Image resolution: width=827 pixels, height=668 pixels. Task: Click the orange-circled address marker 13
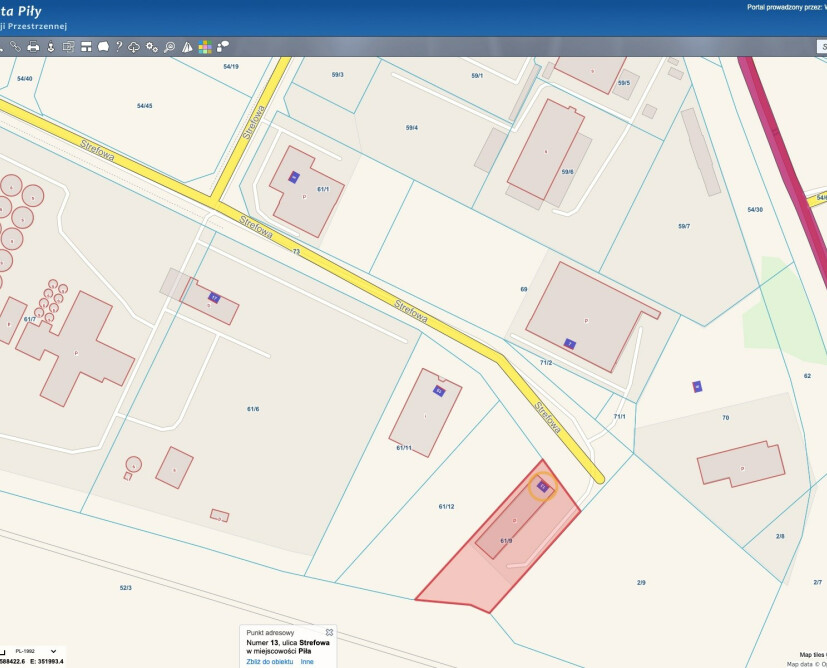[x=542, y=487]
